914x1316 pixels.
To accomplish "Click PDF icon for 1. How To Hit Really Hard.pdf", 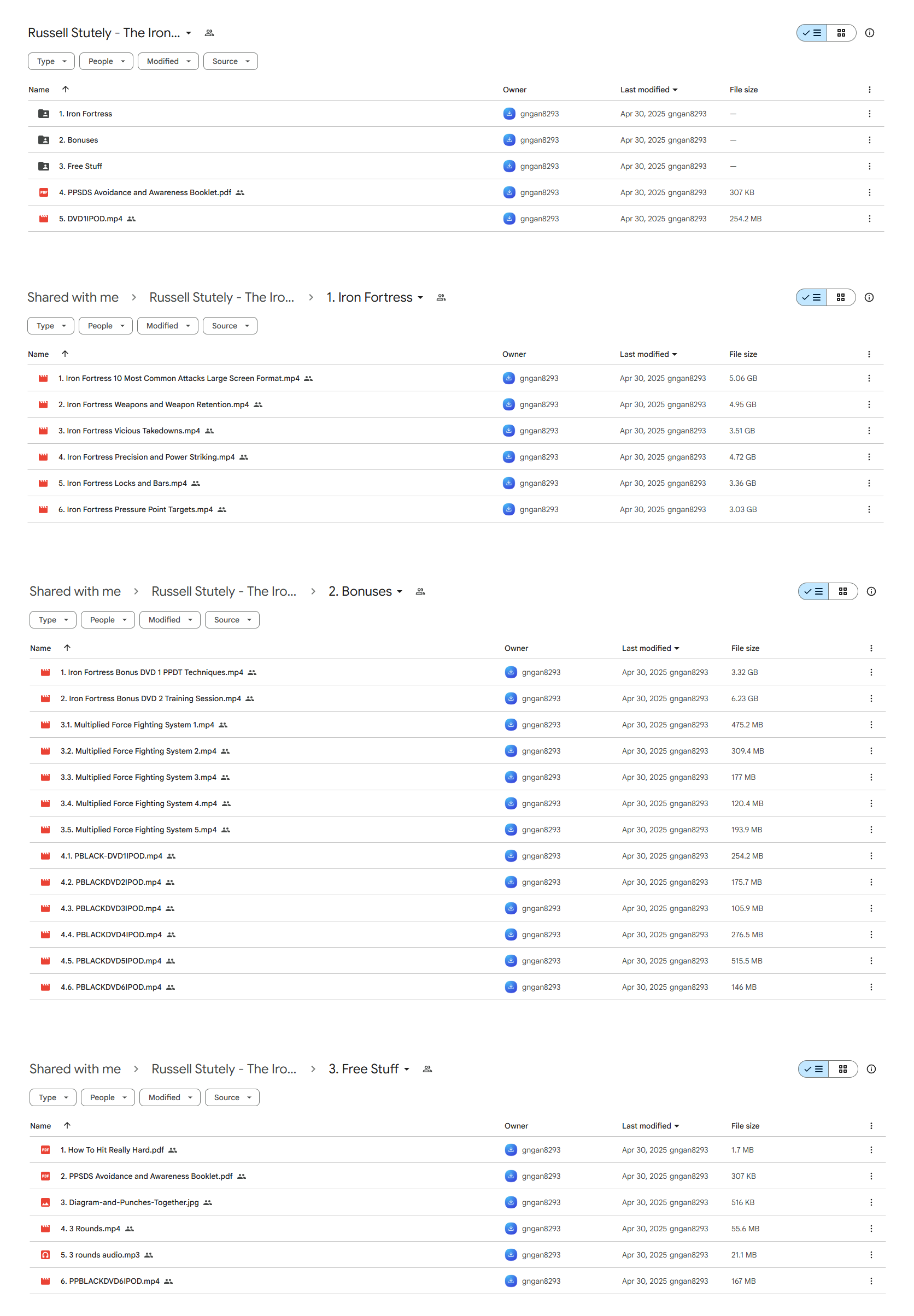I will (x=45, y=1150).
